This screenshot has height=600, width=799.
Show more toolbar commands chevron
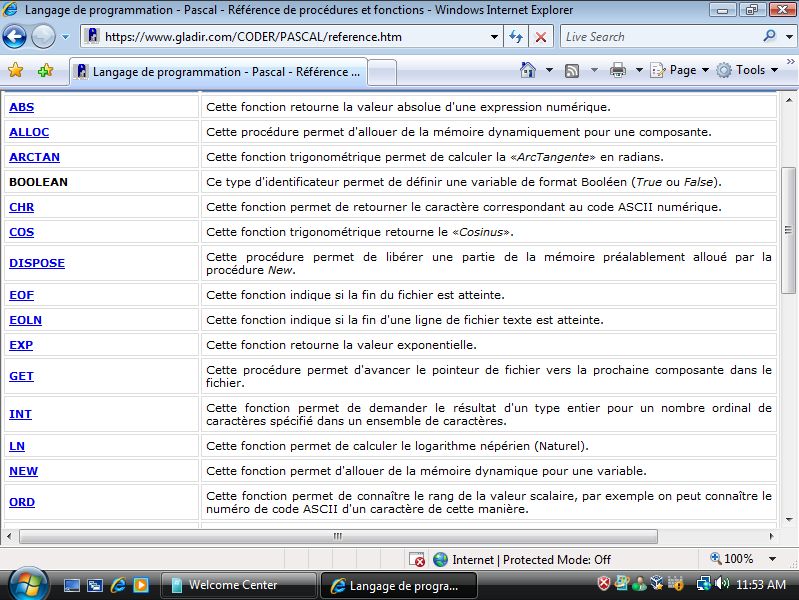coord(790,62)
